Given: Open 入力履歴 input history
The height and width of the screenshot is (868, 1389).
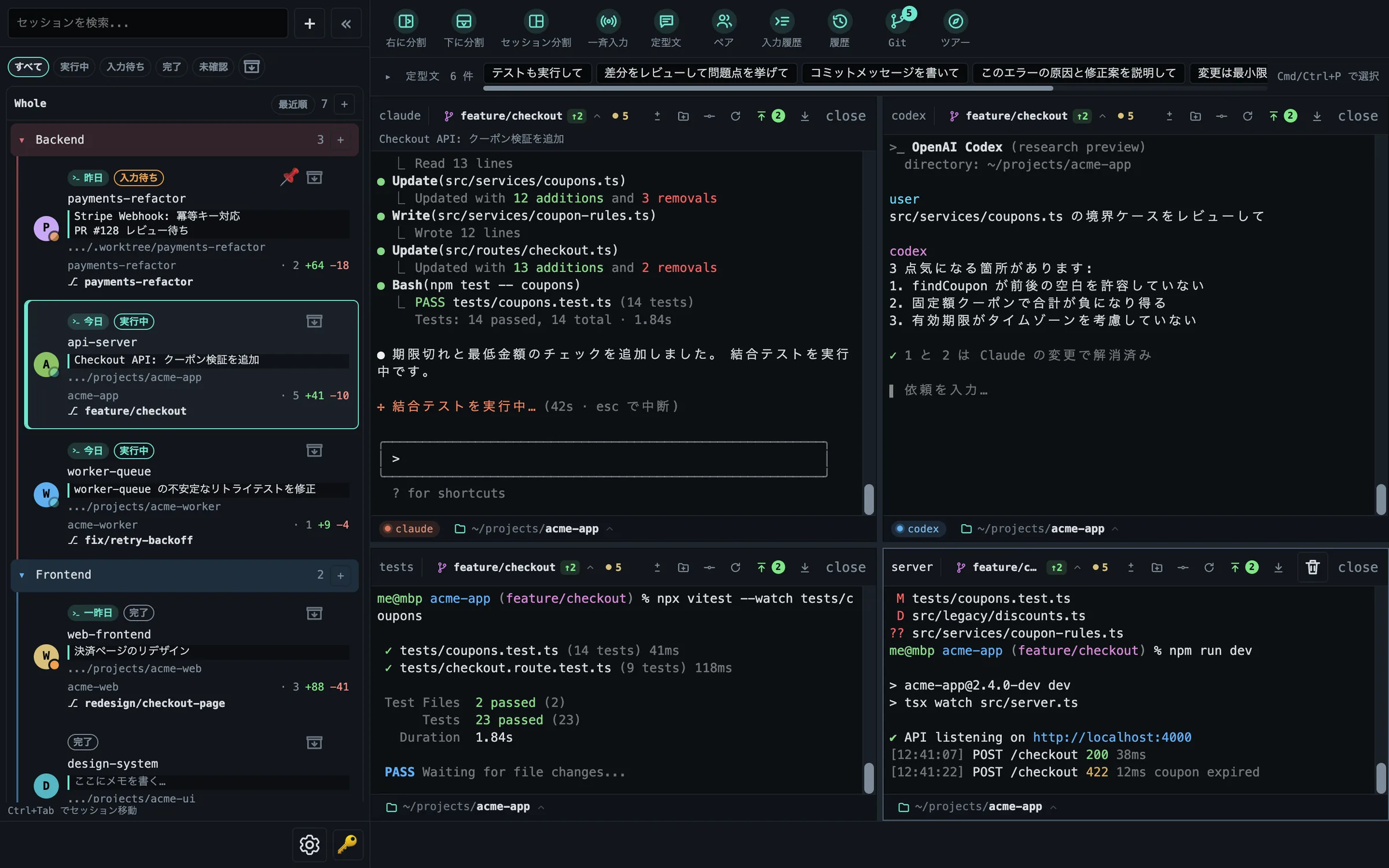Looking at the screenshot, I should tap(781, 29).
